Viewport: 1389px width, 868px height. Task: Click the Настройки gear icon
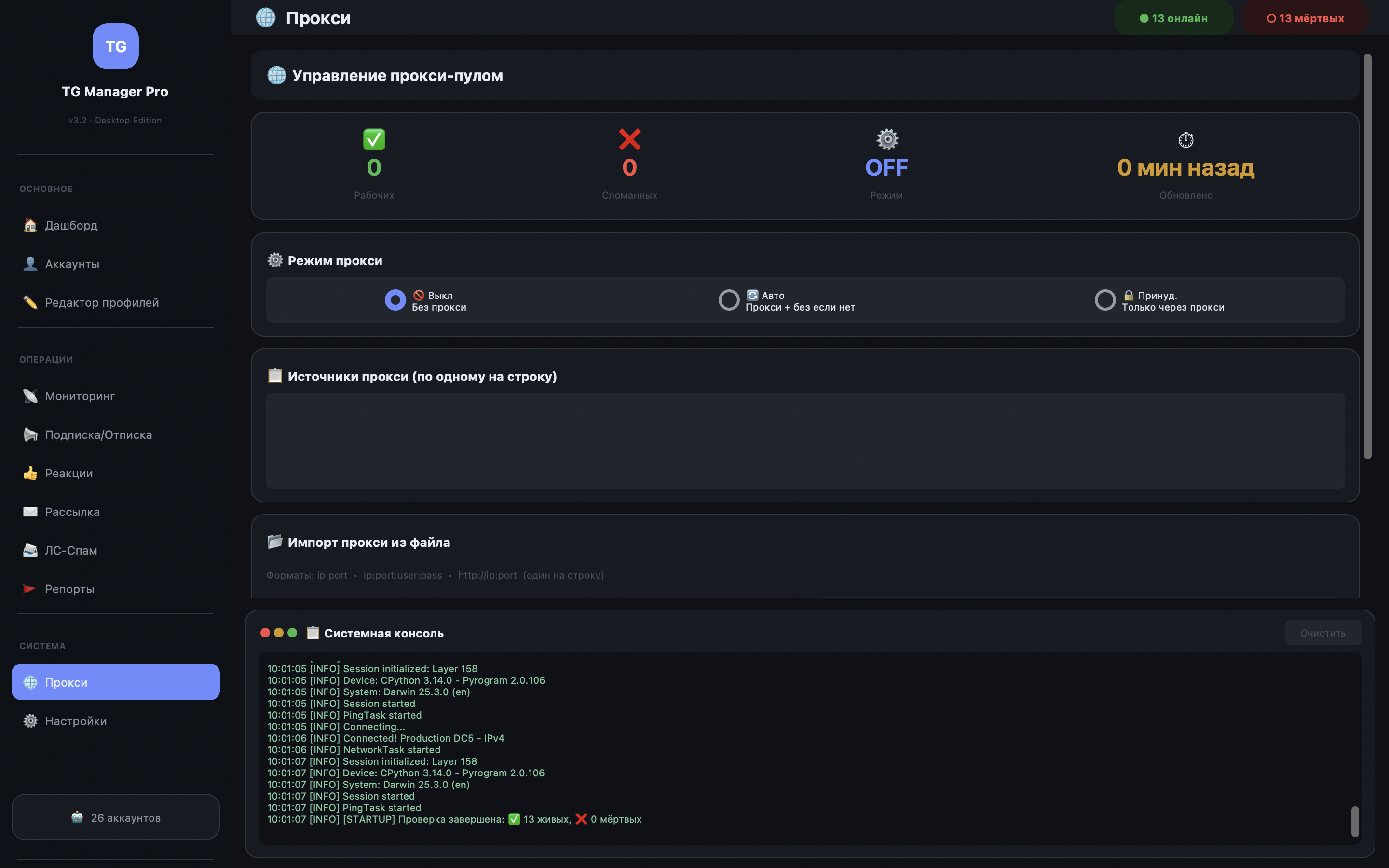click(30, 721)
